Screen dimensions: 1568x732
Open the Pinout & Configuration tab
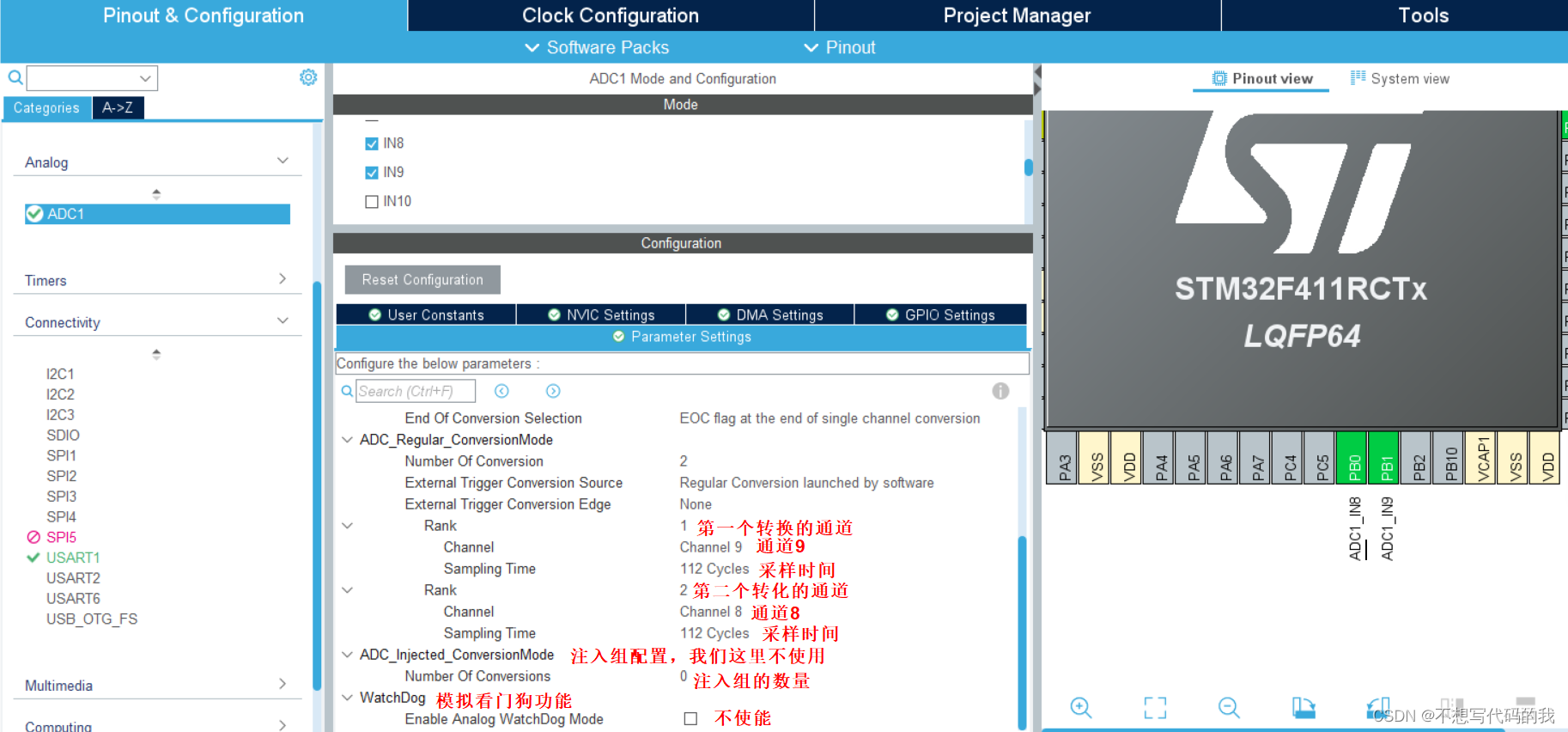(x=204, y=15)
